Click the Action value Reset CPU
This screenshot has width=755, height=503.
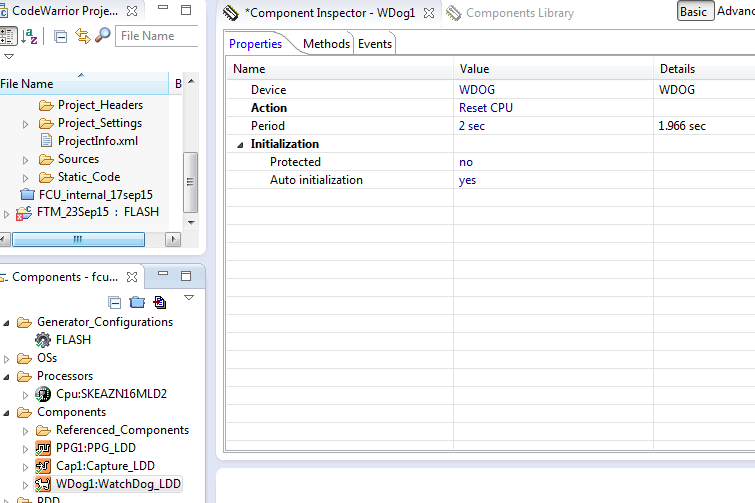coord(486,108)
